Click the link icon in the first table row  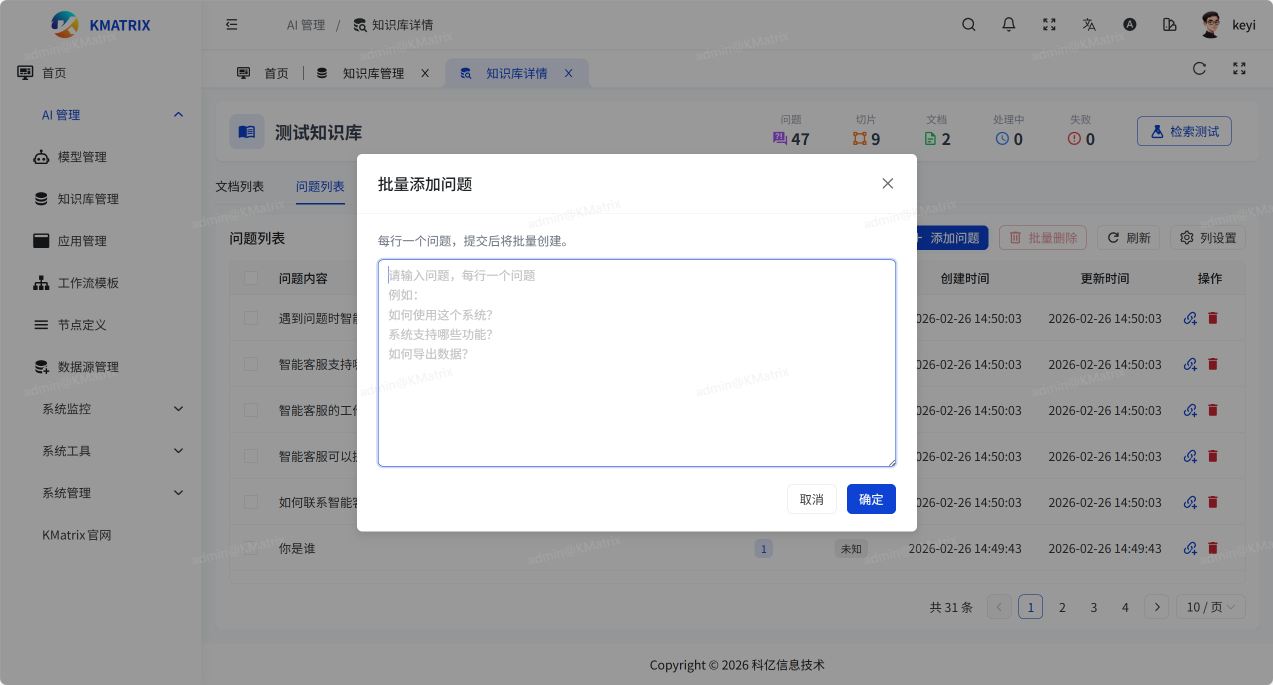(x=1190, y=319)
